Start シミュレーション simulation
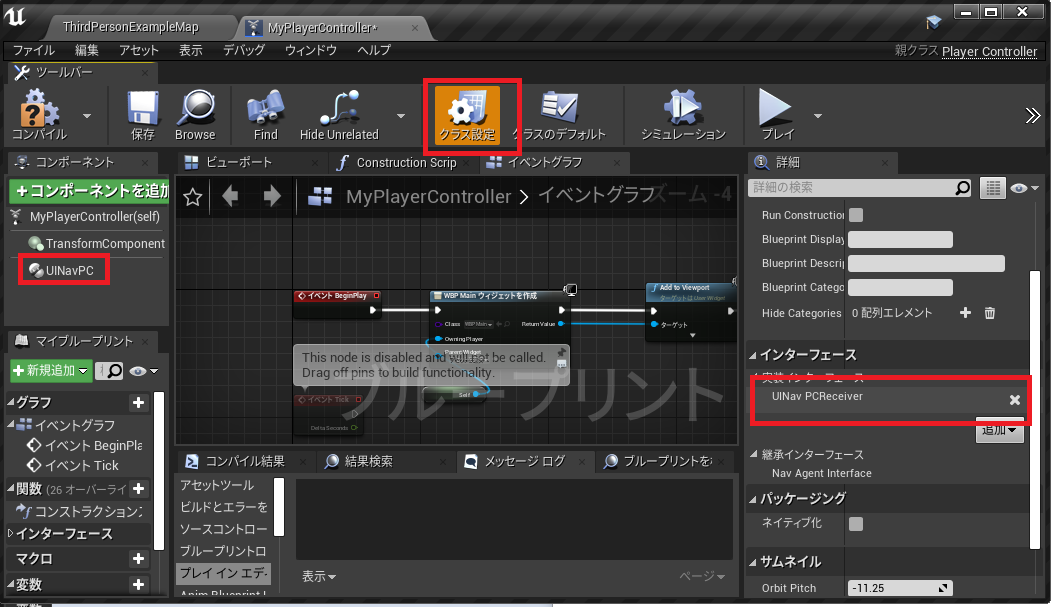1051x607 pixels. click(x=682, y=115)
